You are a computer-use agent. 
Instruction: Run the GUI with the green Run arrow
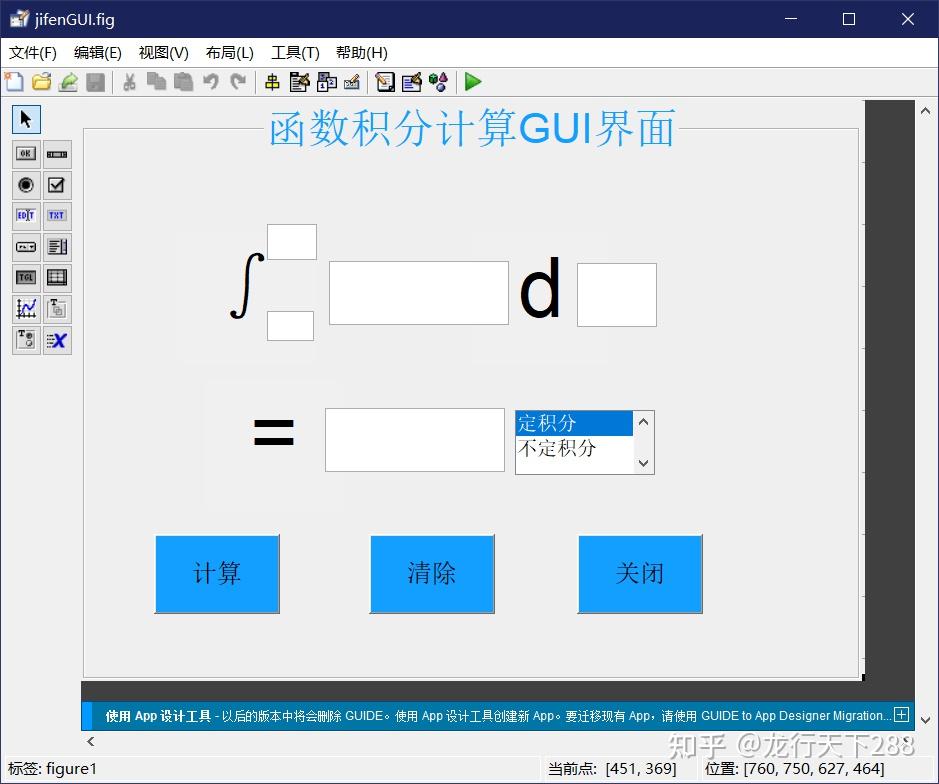coord(471,82)
